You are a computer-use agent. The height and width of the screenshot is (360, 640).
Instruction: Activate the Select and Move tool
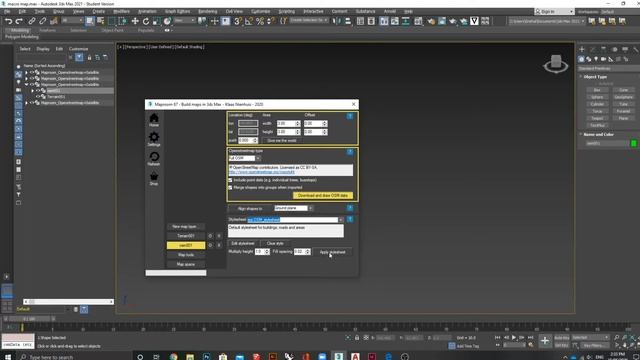pos(135,21)
